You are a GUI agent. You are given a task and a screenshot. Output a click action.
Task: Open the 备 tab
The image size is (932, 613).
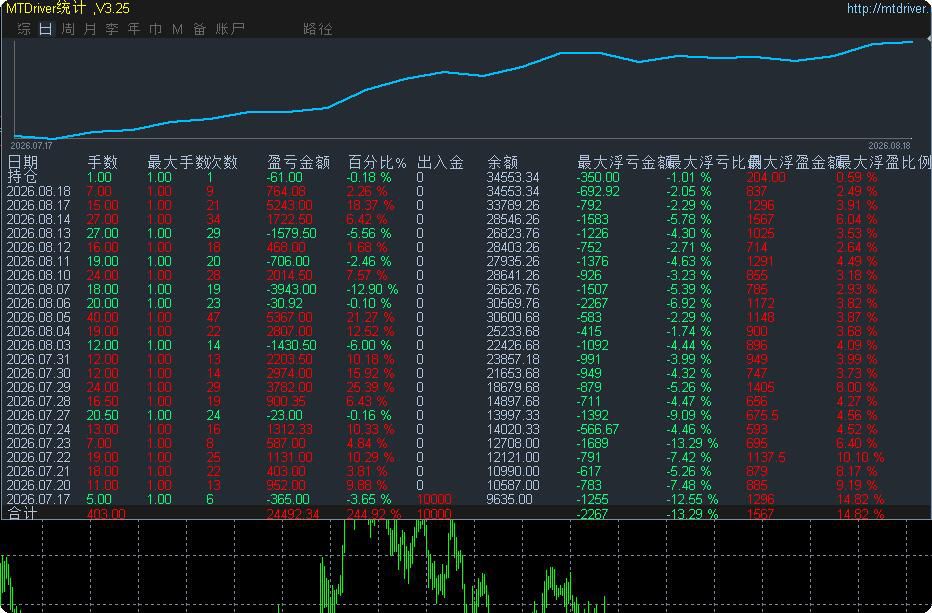(x=200, y=29)
